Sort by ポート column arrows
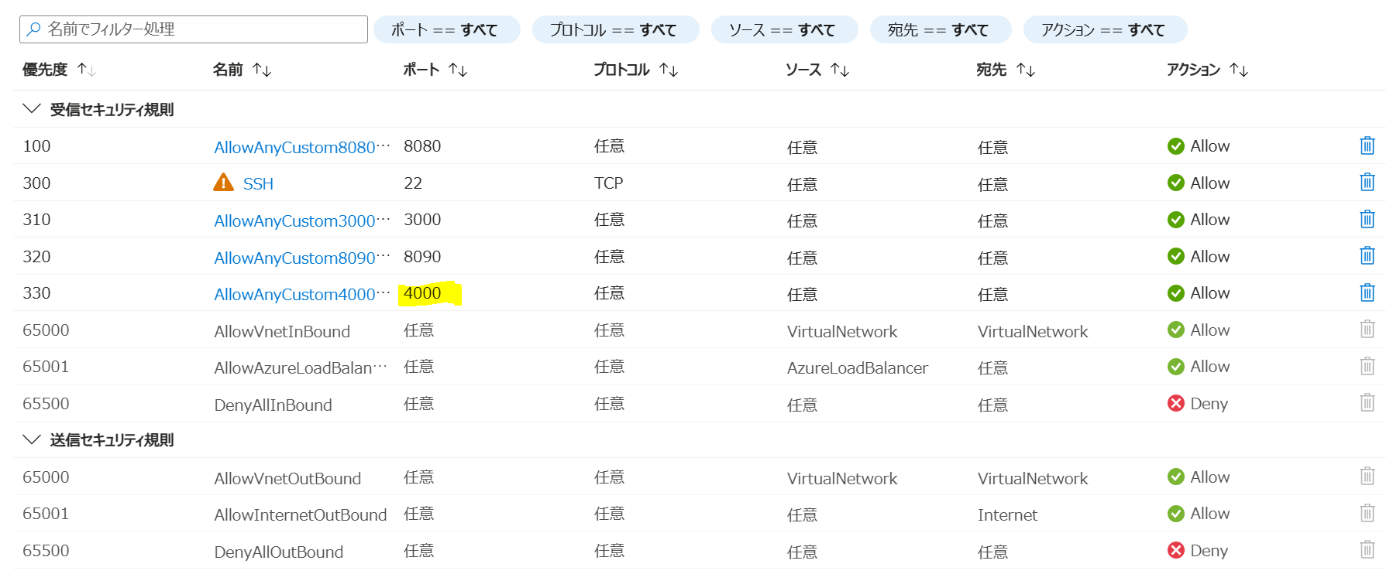The width and height of the screenshot is (1400, 581). pyautogui.click(x=458, y=70)
